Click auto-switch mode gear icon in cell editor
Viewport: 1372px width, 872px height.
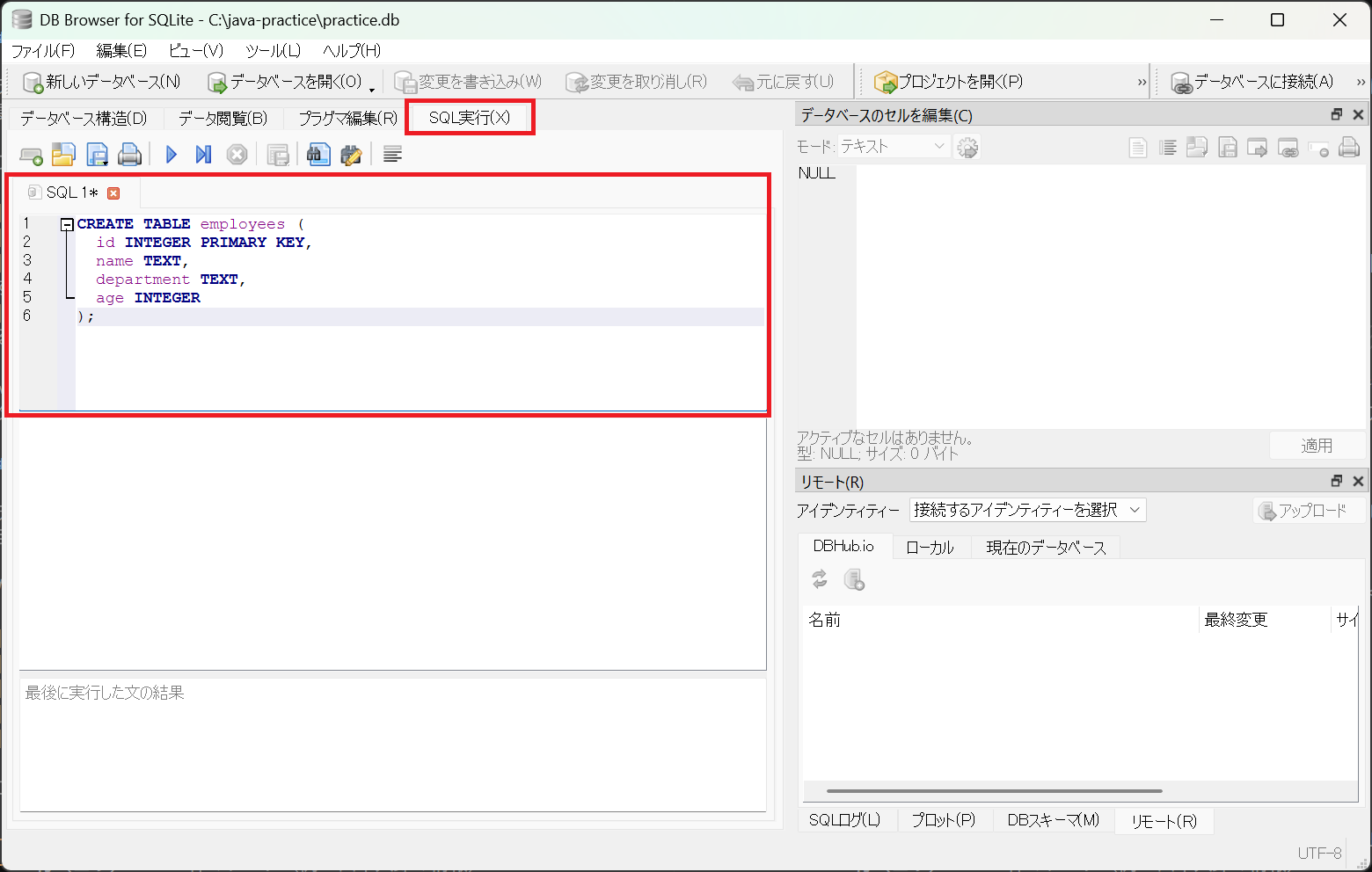point(967,147)
